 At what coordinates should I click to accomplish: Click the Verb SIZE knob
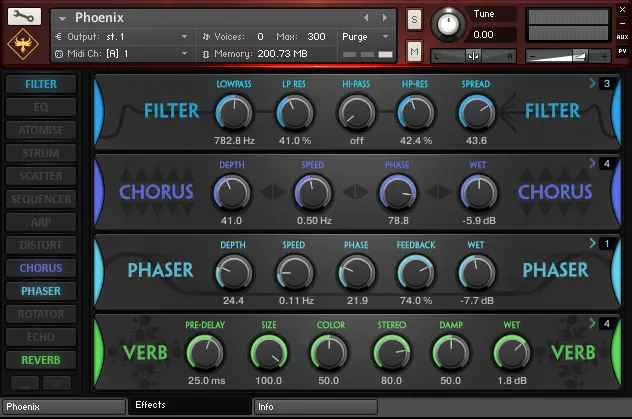coord(269,353)
